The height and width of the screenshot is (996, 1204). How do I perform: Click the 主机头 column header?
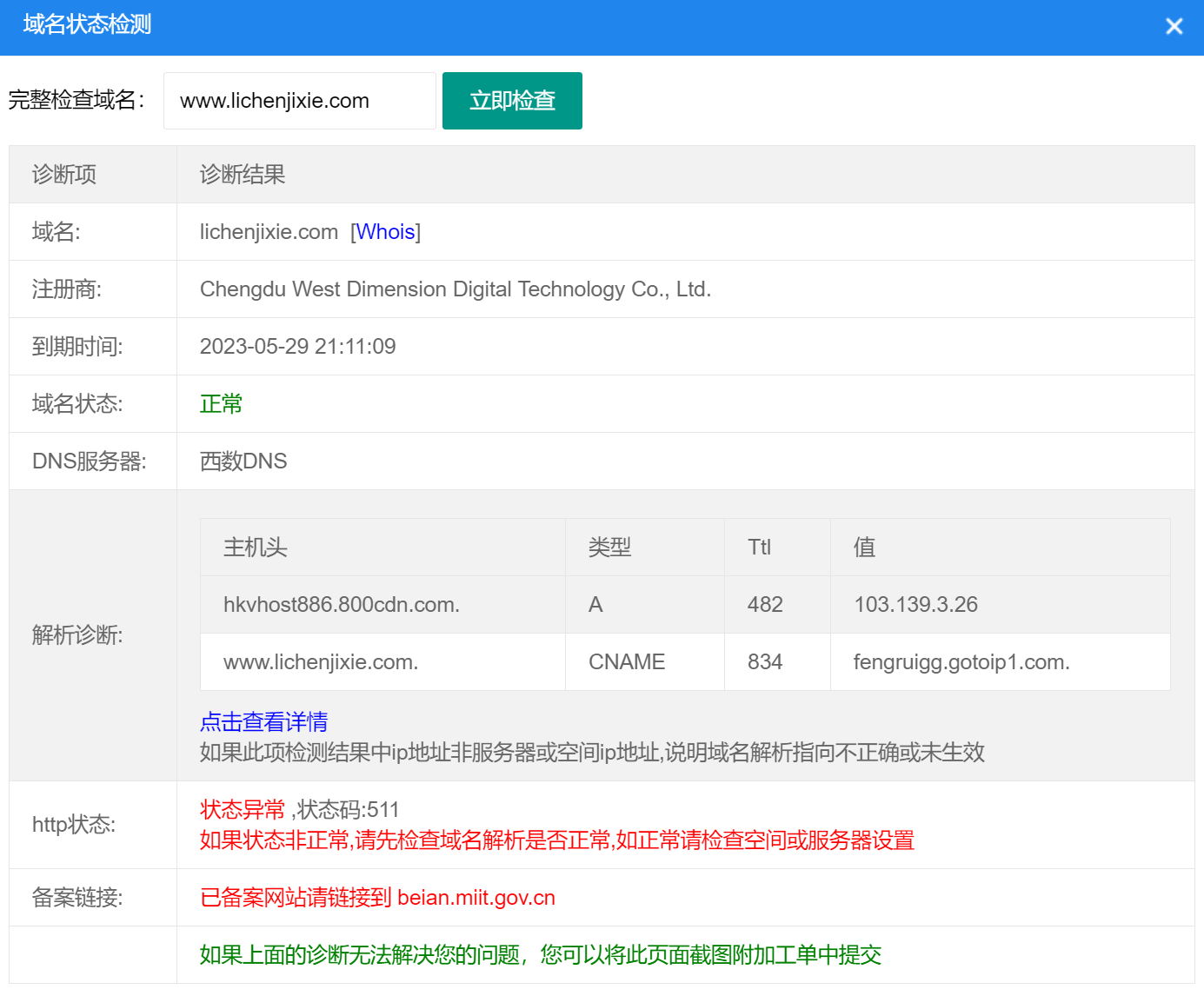(255, 548)
